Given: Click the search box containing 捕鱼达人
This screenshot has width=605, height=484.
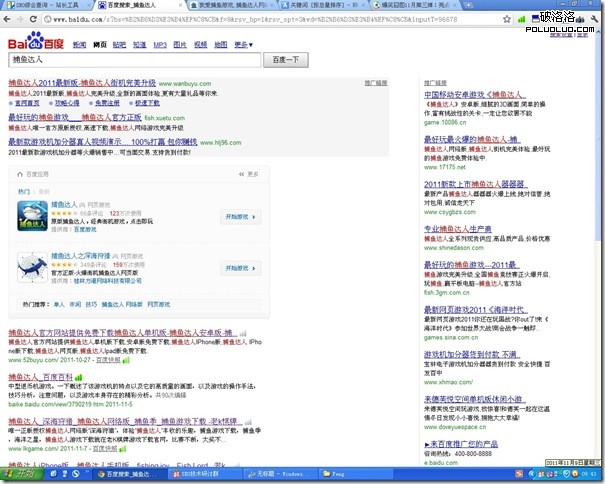Looking at the screenshot, I should 133,62.
